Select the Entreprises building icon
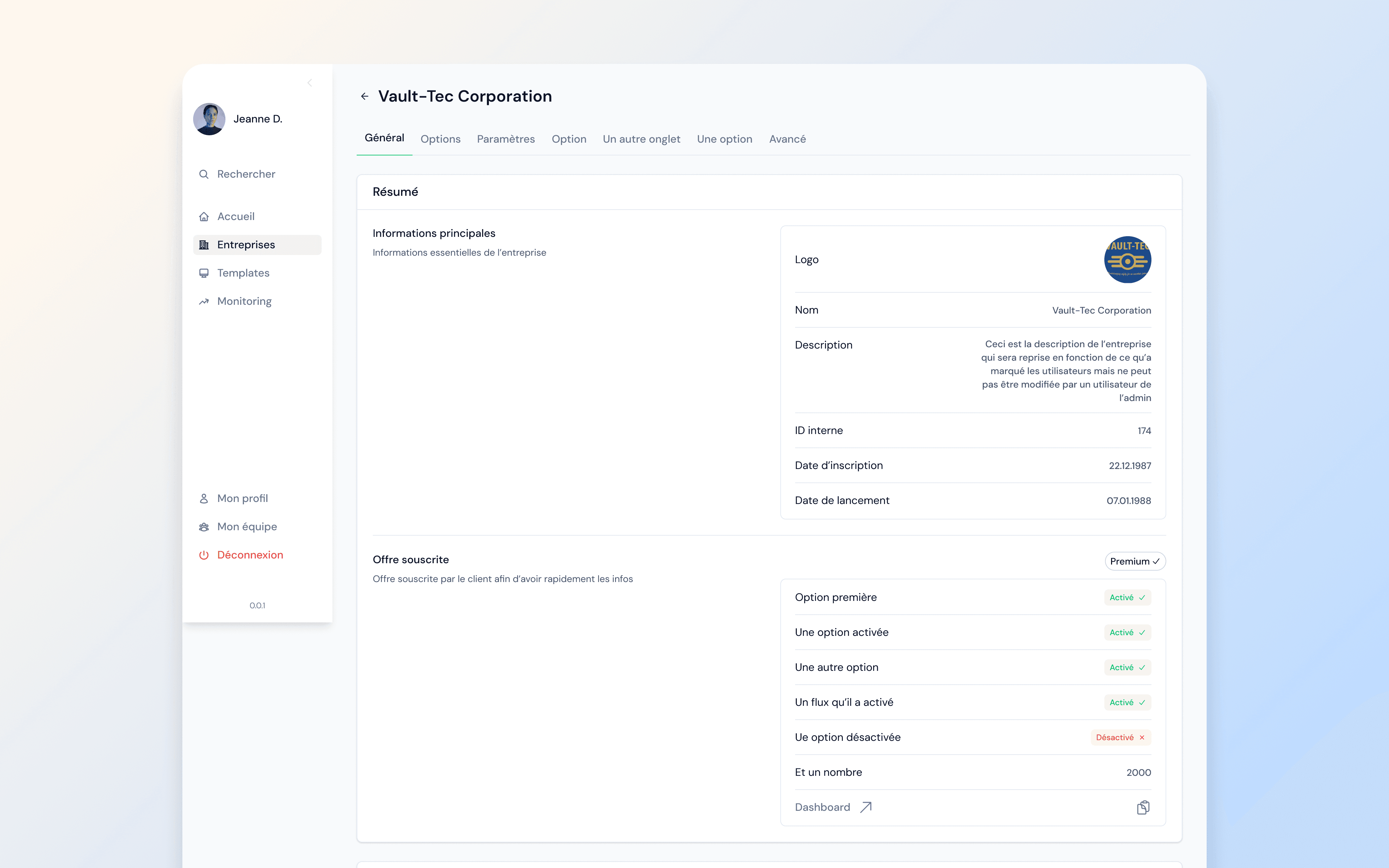Image resolution: width=1389 pixels, height=868 pixels. pyautogui.click(x=204, y=245)
